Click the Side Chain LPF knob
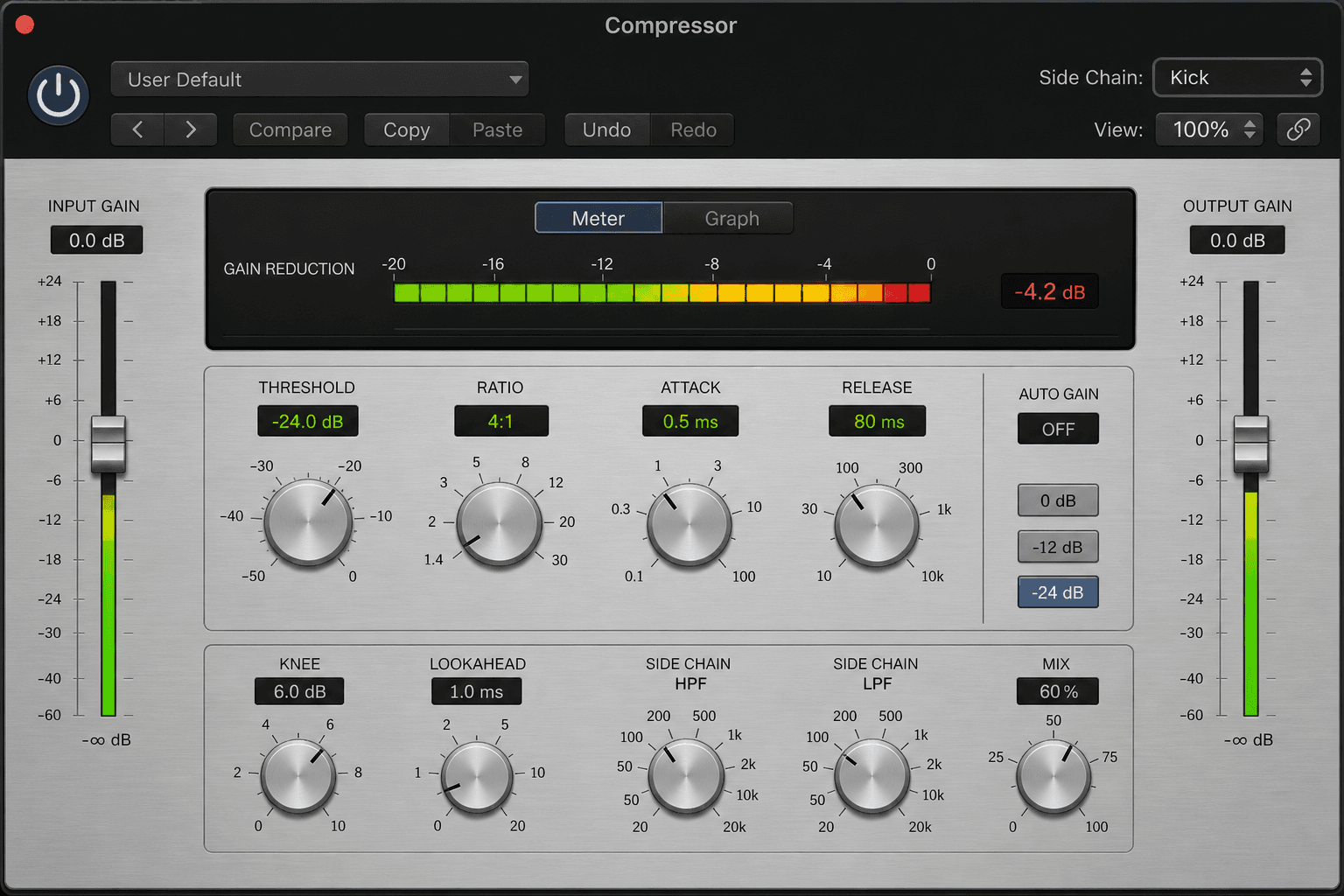The width and height of the screenshot is (1344, 896). coord(872,775)
